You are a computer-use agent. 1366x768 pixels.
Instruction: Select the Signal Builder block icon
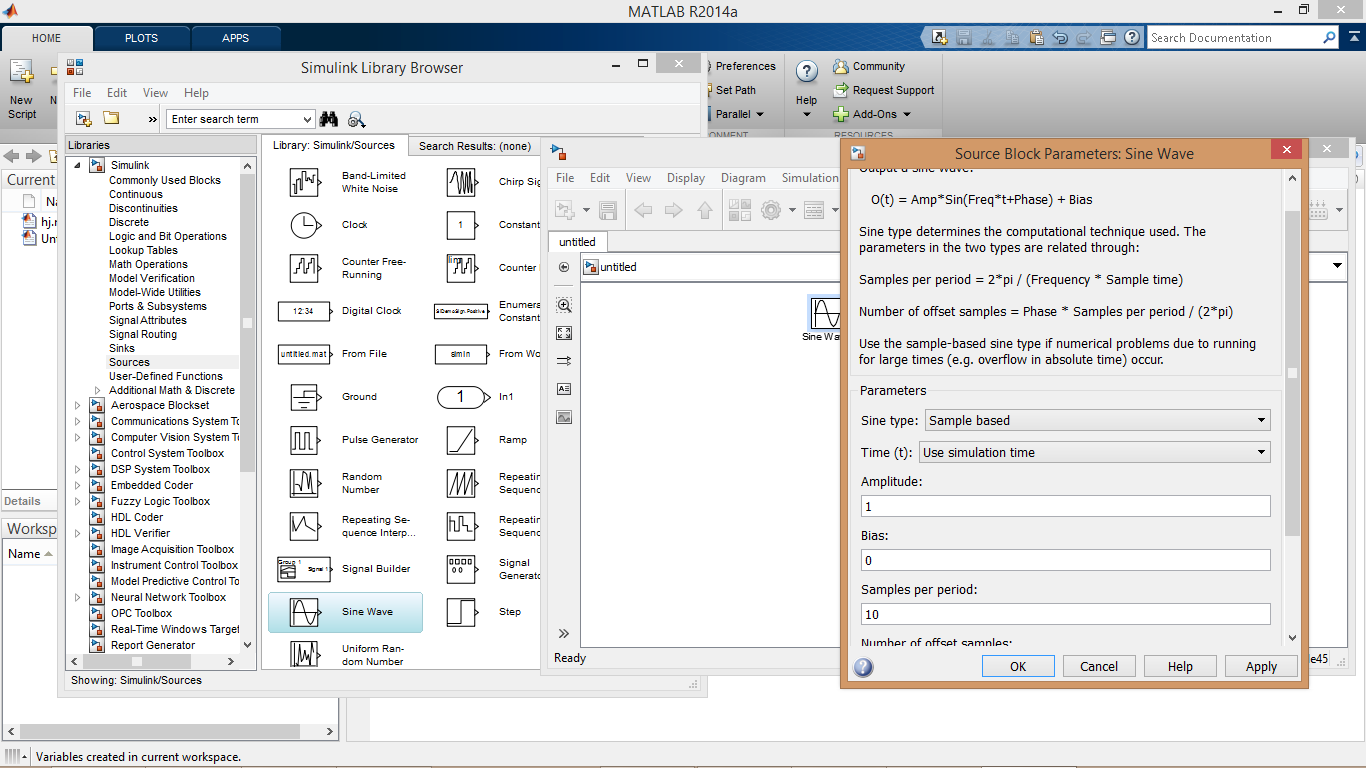coord(304,569)
